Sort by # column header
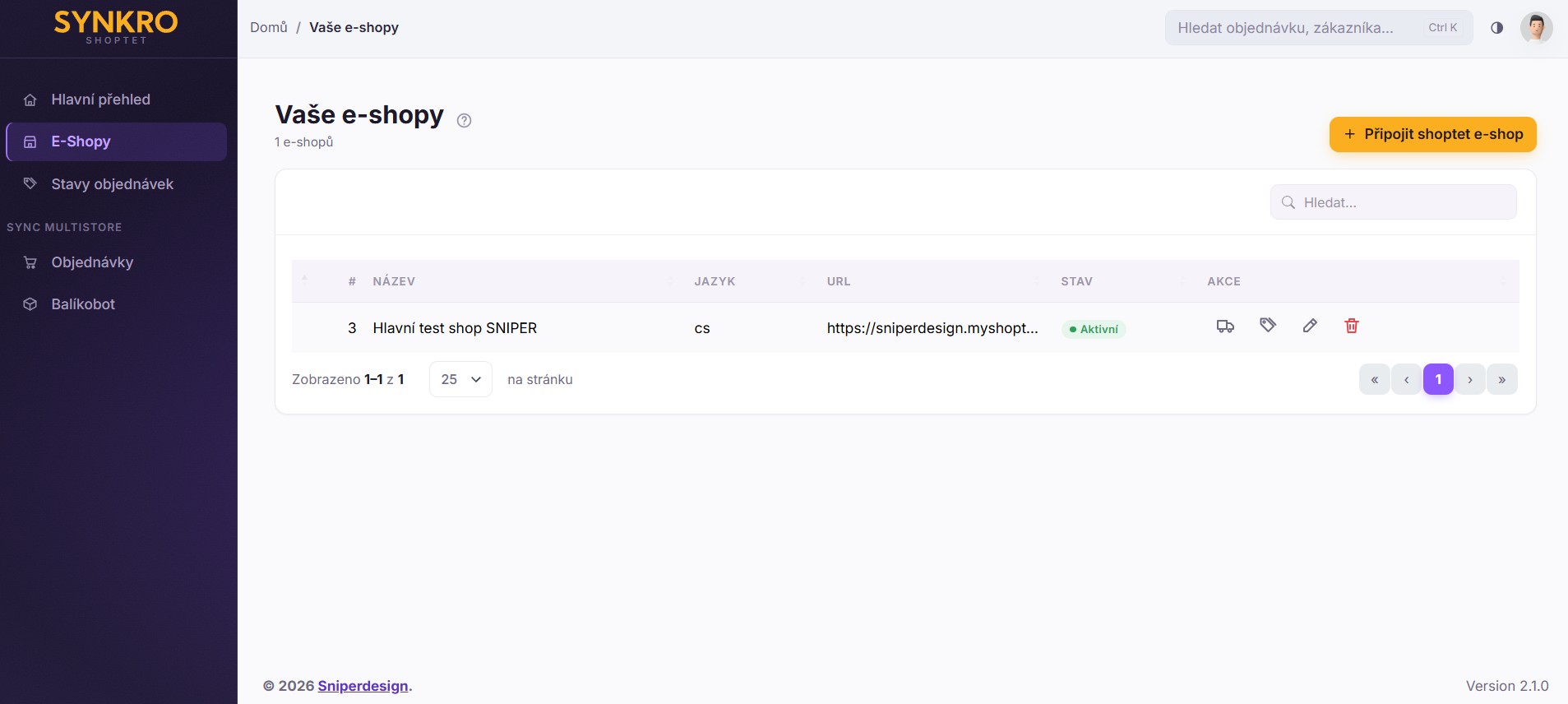The image size is (1568, 704). 352,281
